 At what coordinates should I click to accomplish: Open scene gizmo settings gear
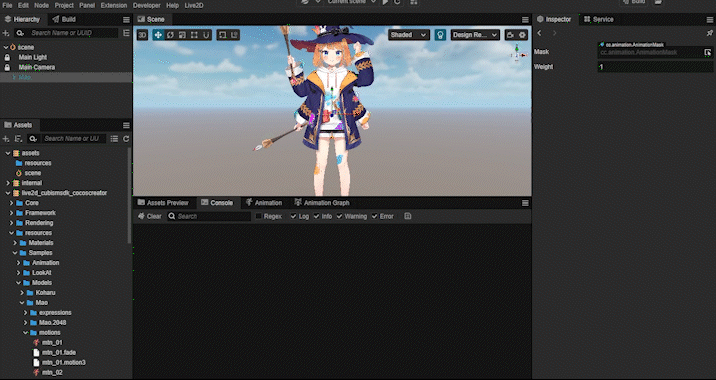[x=522, y=35]
